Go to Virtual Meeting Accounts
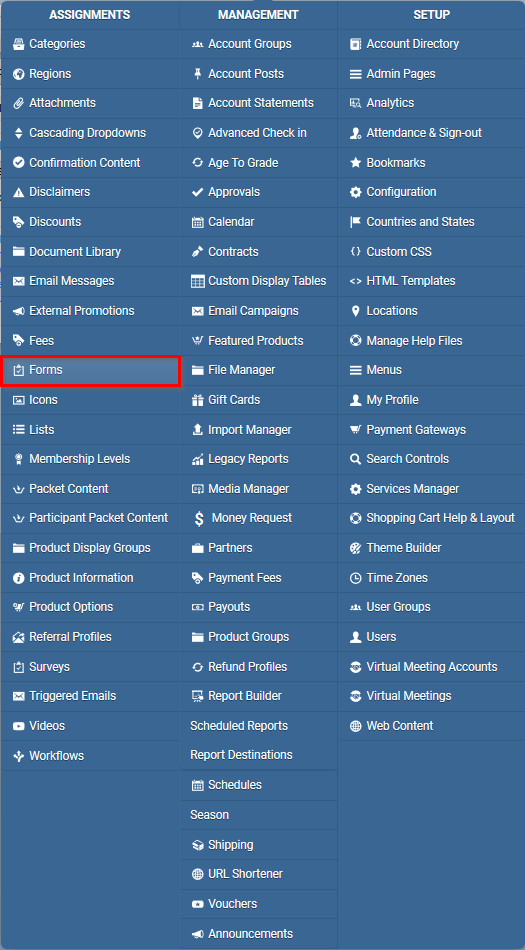The height and width of the screenshot is (950, 525). [431, 667]
